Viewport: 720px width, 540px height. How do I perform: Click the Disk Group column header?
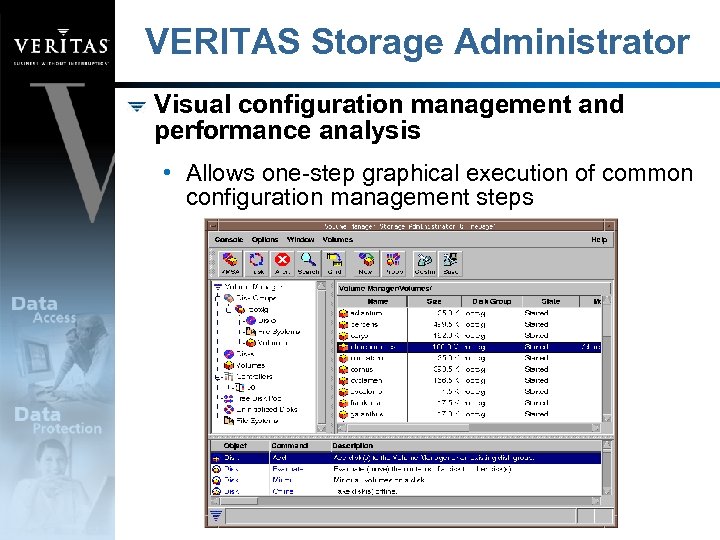click(x=491, y=301)
